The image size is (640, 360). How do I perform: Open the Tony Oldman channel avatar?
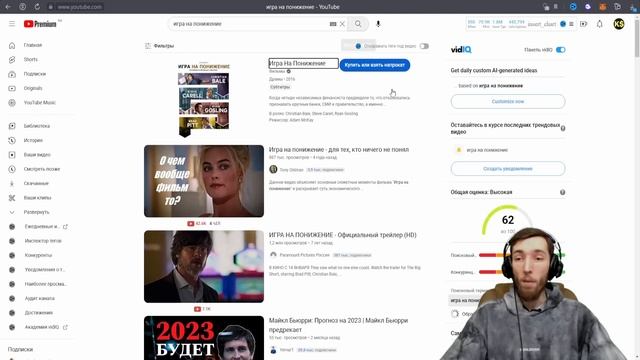coord(273,169)
